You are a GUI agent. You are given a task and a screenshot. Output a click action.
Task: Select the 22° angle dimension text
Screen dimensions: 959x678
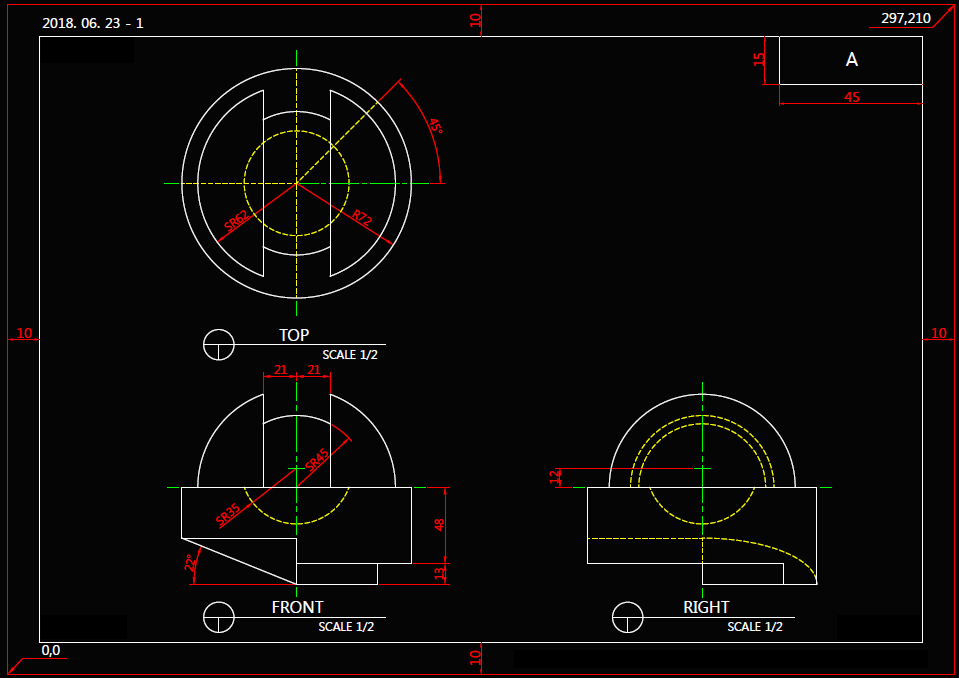[188, 564]
